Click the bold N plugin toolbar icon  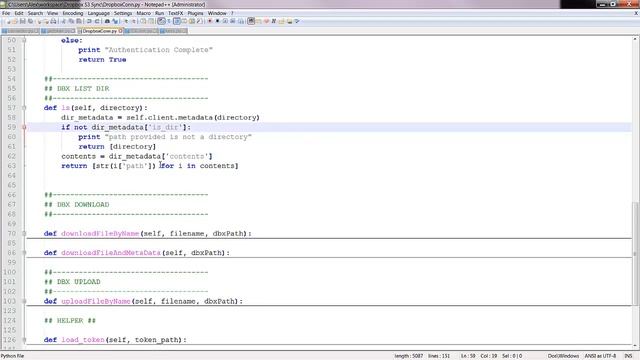click(x=273, y=21)
